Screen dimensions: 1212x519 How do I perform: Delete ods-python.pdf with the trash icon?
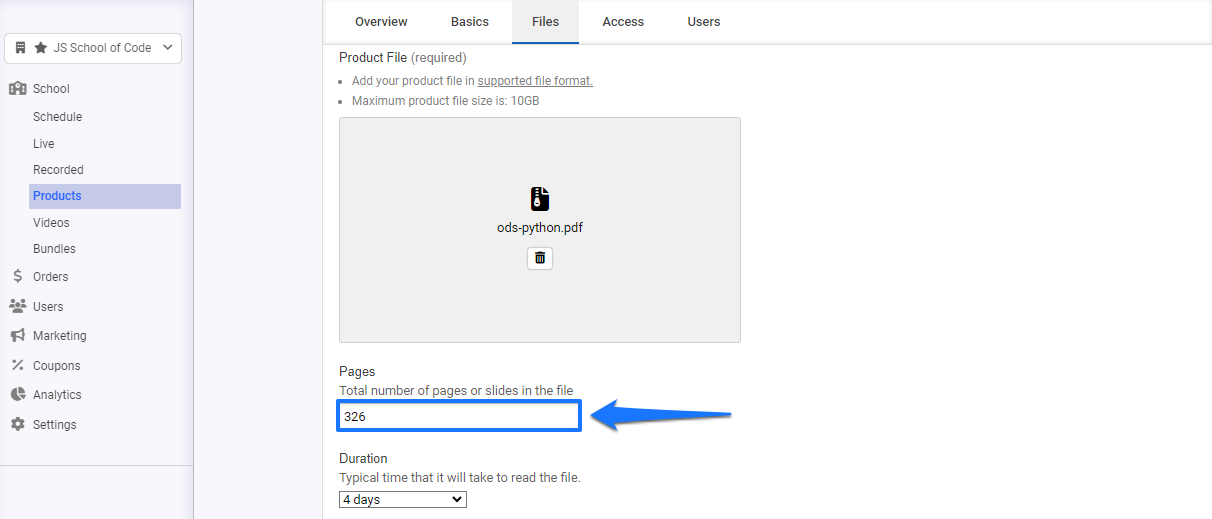[x=540, y=258]
